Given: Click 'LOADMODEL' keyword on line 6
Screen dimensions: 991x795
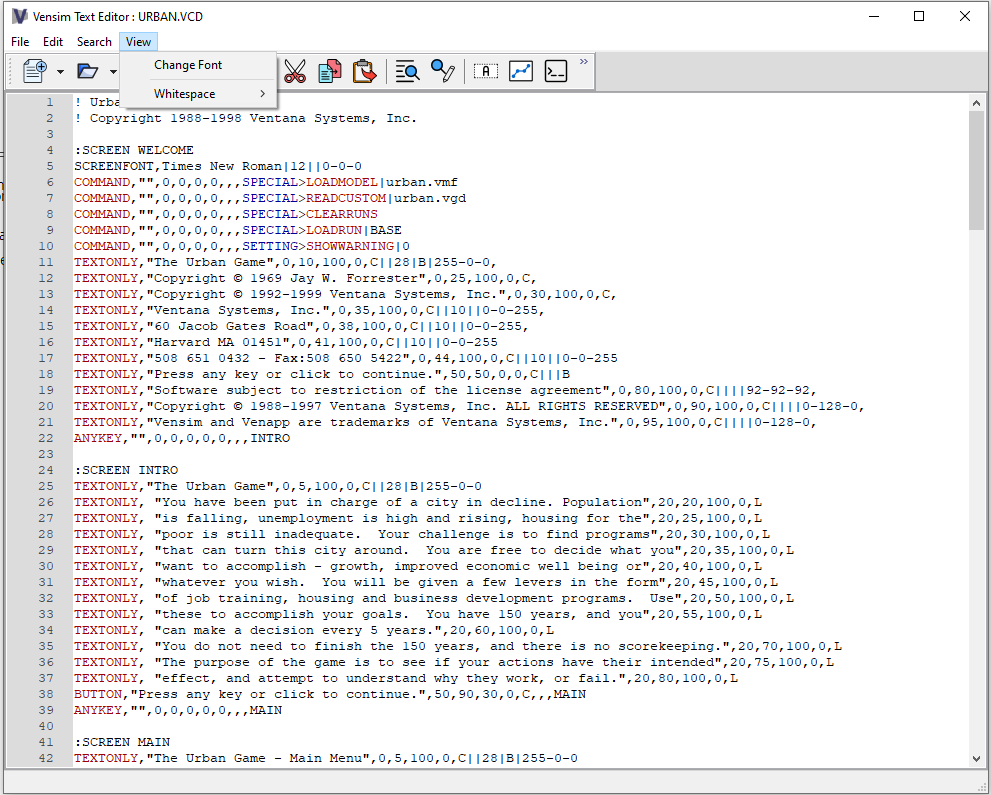Looking at the screenshot, I should click(x=342, y=182).
